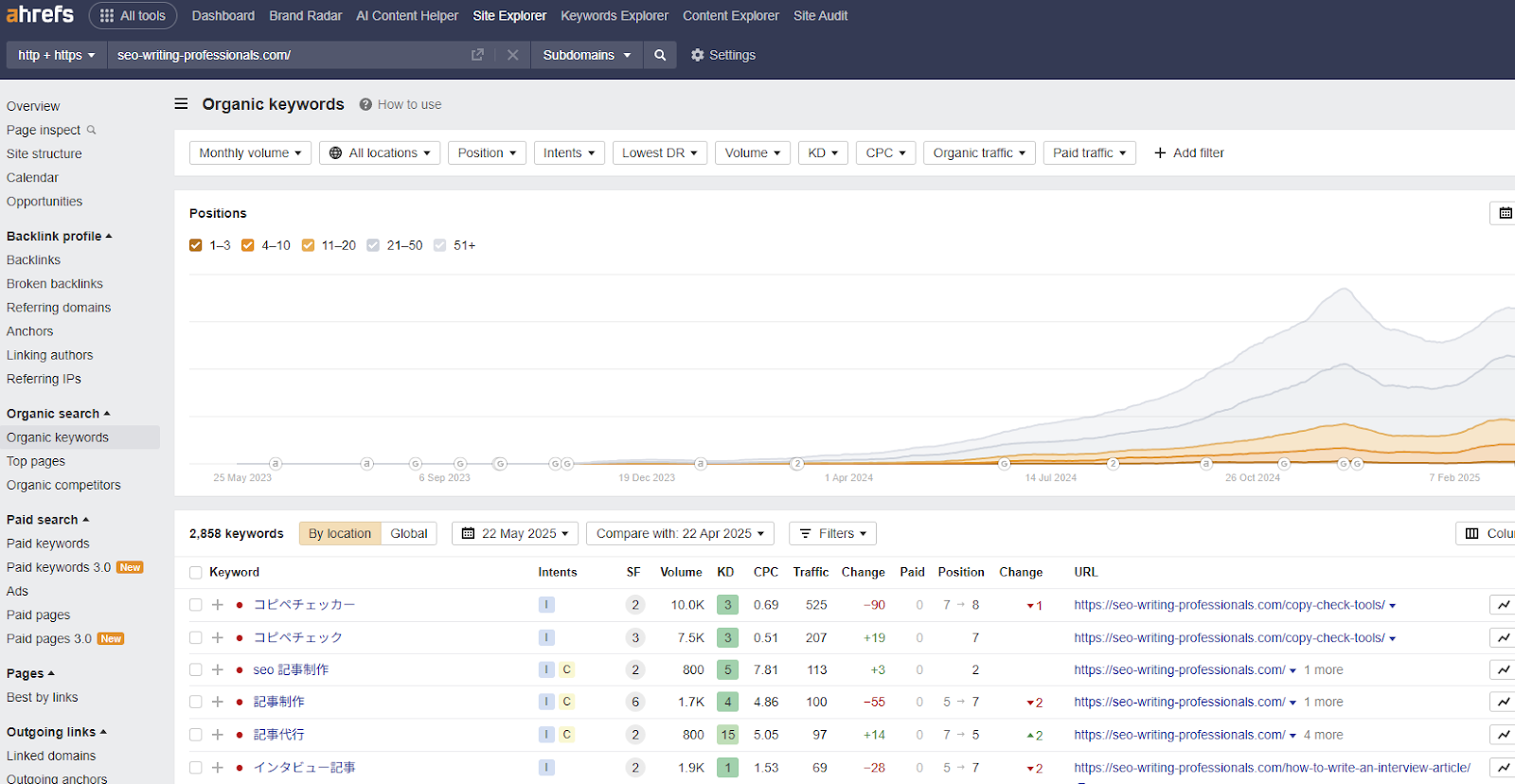Switch to the Global tab

tap(409, 533)
